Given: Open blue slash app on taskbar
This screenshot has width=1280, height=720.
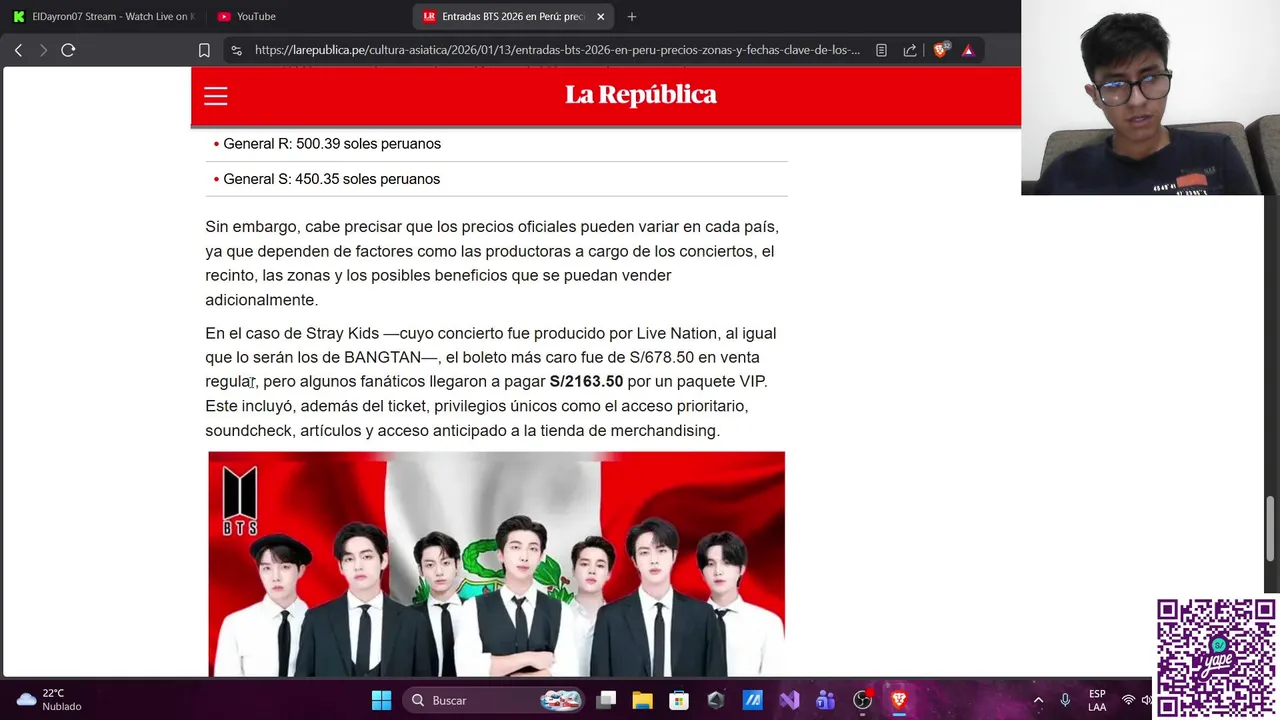Looking at the screenshot, I should pos(752,700).
